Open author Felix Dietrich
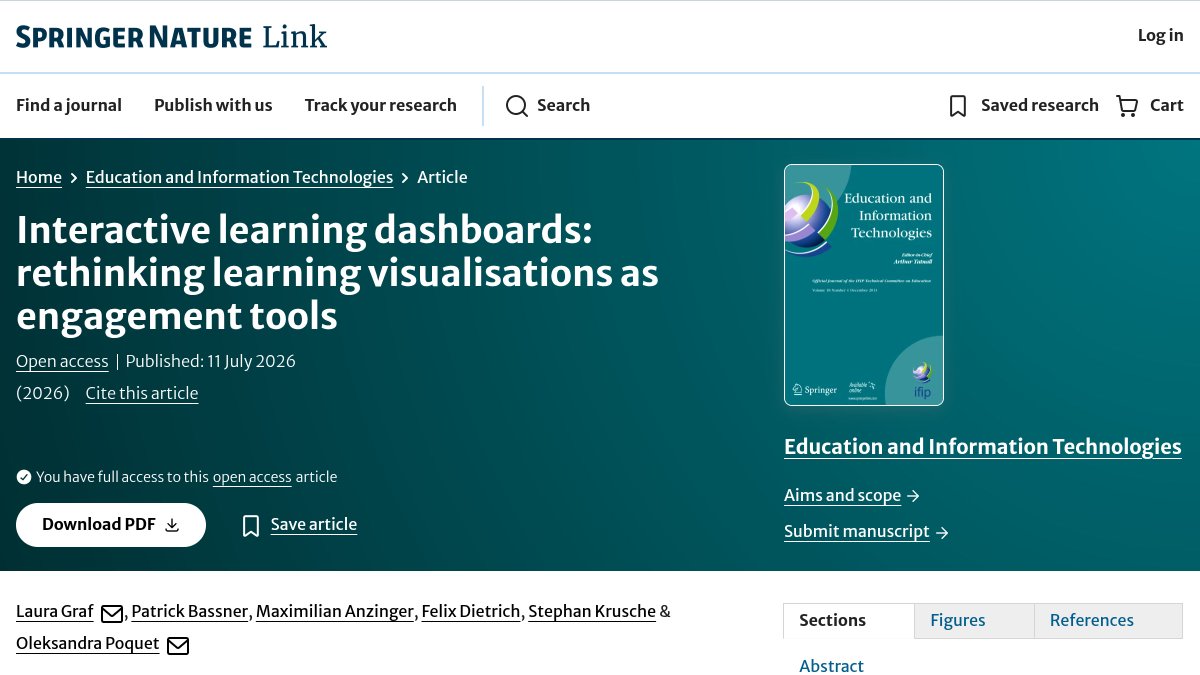The height and width of the screenshot is (675, 1200). point(471,611)
